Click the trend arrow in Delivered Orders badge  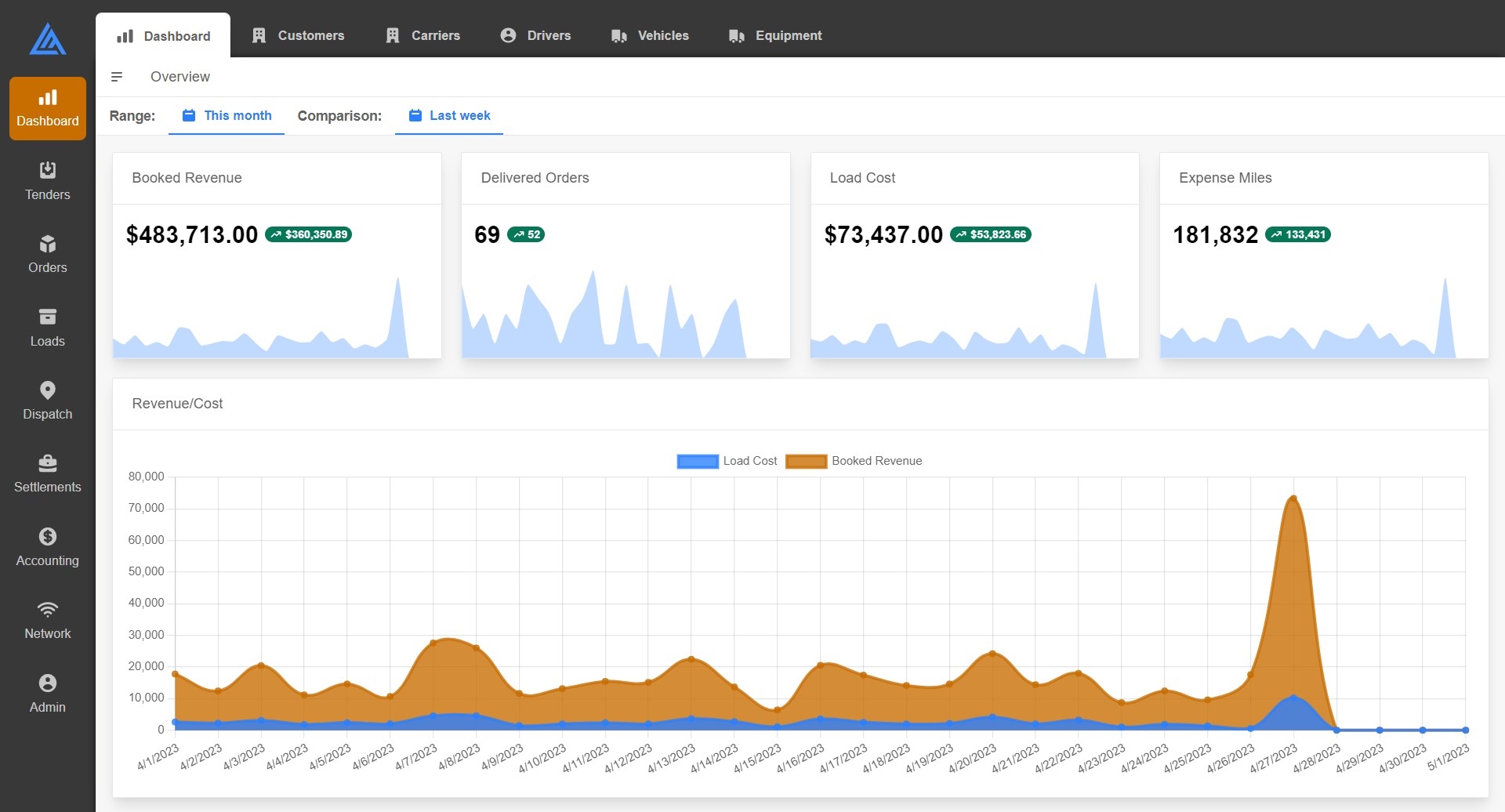[x=519, y=234]
